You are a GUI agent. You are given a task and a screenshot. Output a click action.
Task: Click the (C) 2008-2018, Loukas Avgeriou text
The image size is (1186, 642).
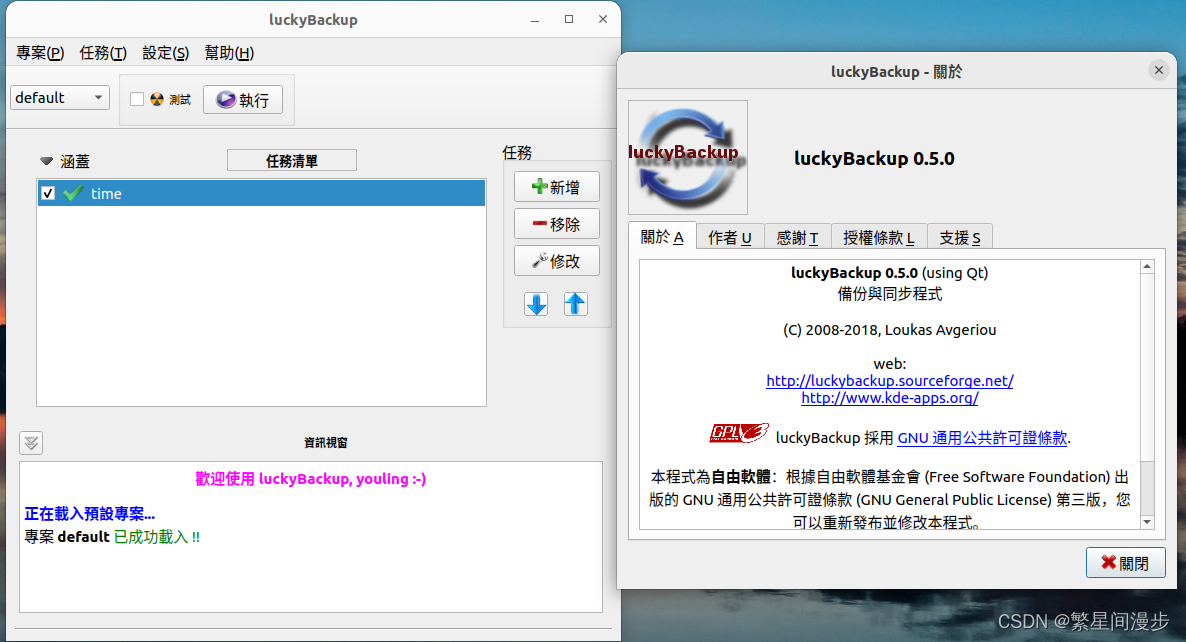pyautogui.click(x=890, y=330)
